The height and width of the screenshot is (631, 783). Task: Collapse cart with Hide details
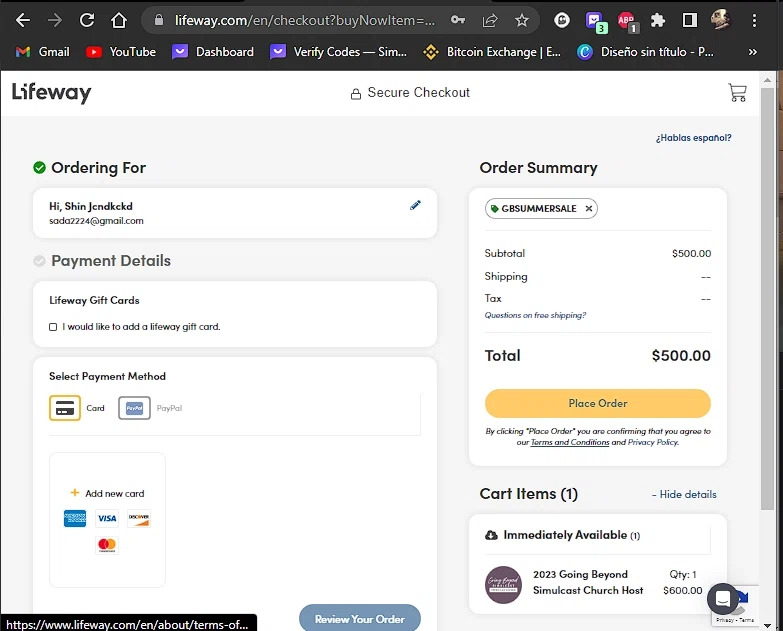(x=684, y=494)
